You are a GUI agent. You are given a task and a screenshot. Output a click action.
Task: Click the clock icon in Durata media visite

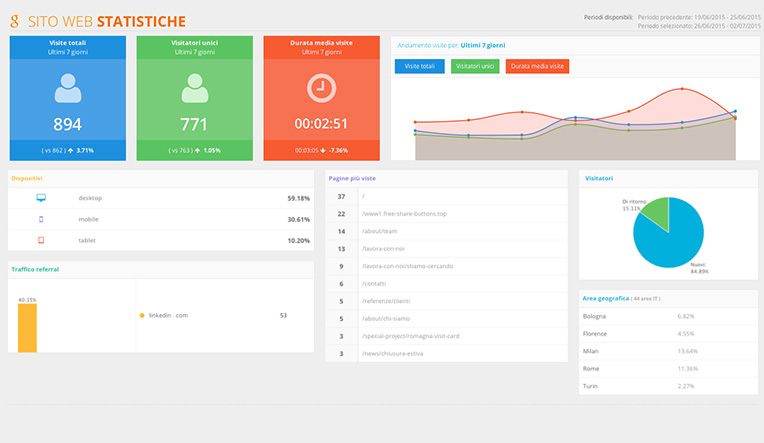pyautogui.click(x=321, y=88)
